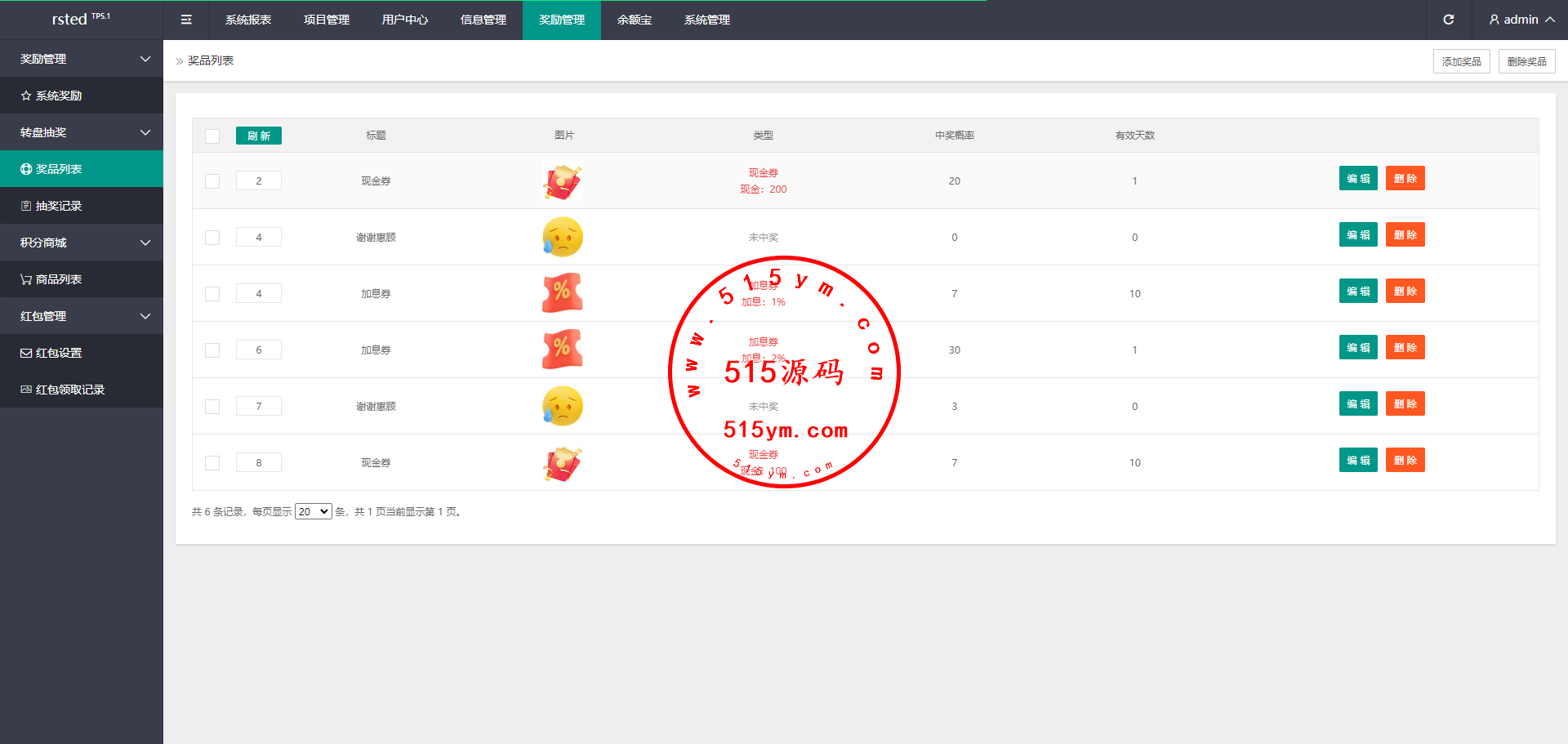Select the checkbox for the last 现金券 row
This screenshot has width=1568, height=744.
coord(212,463)
